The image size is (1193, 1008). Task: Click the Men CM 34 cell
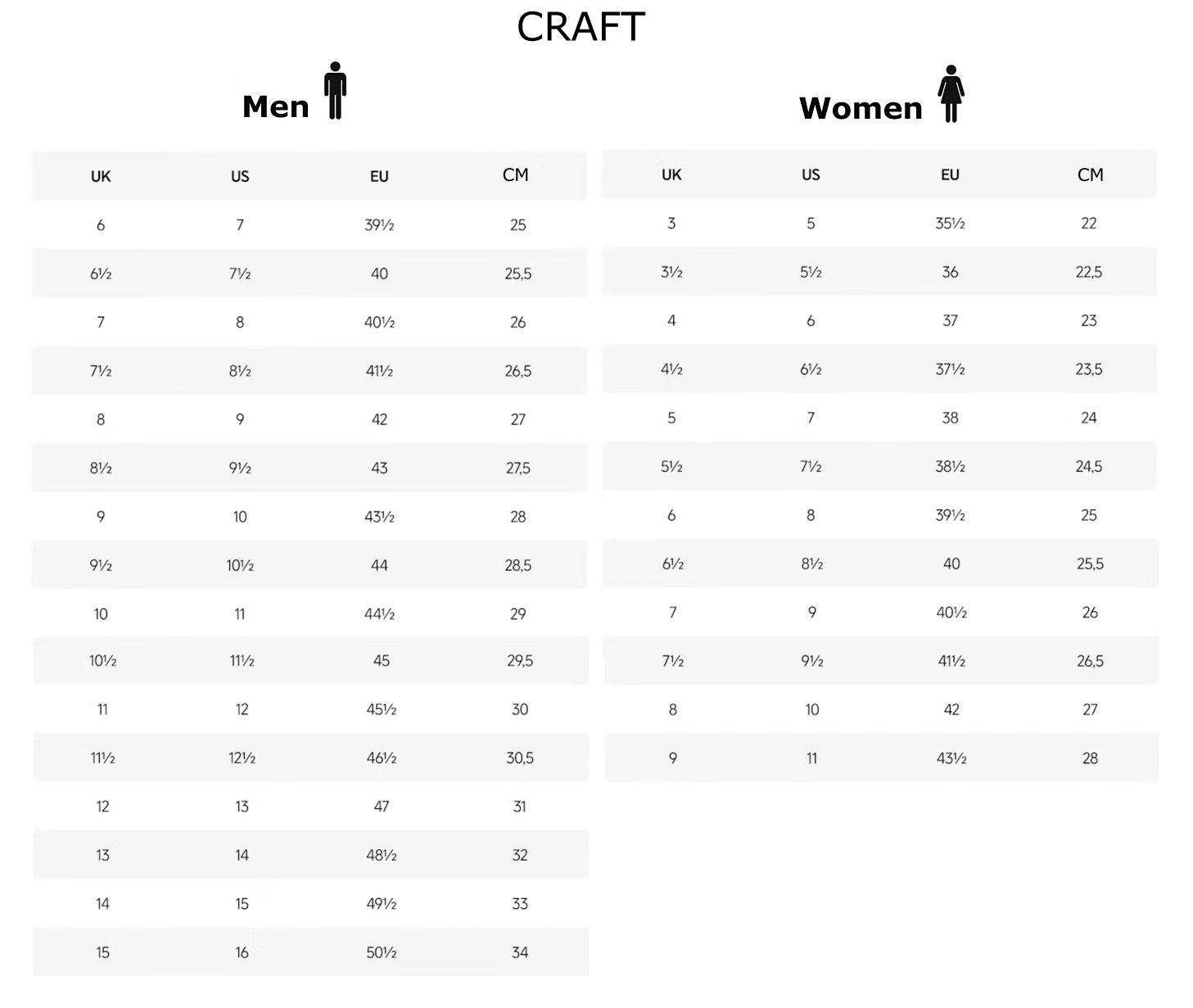click(520, 952)
